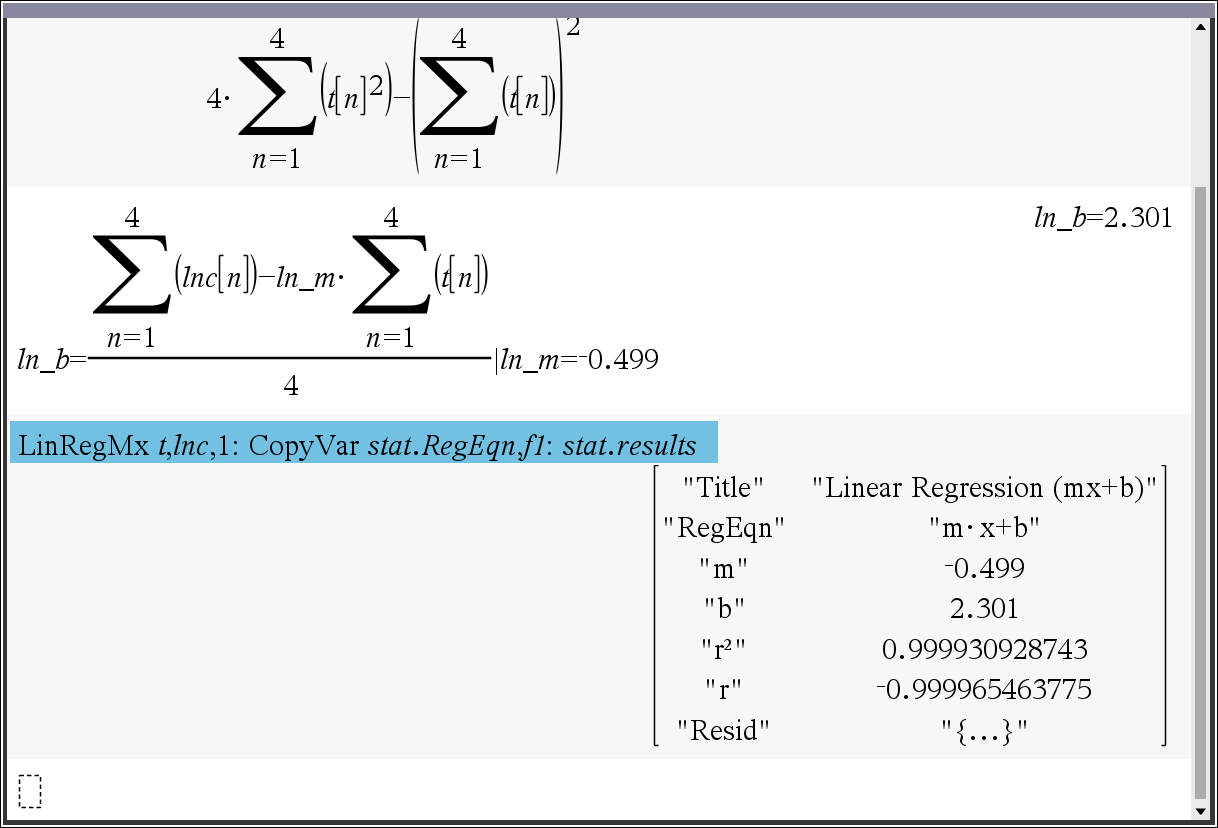The height and width of the screenshot is (828, 1218).
Task: Select the r² value 0.999930928743
Action: point(984,650)
